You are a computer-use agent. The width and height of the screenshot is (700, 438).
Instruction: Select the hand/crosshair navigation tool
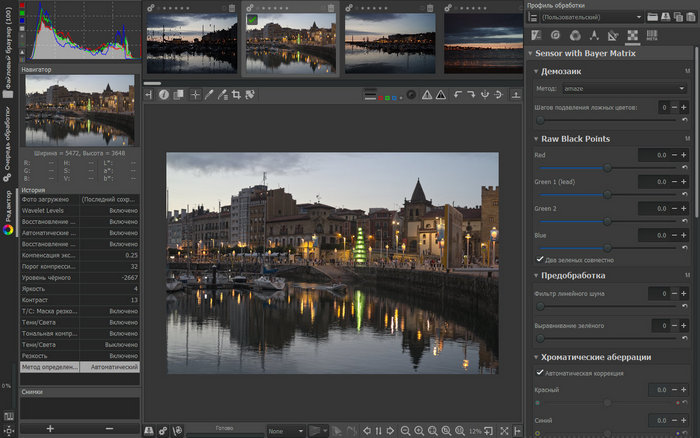point(195,95)
